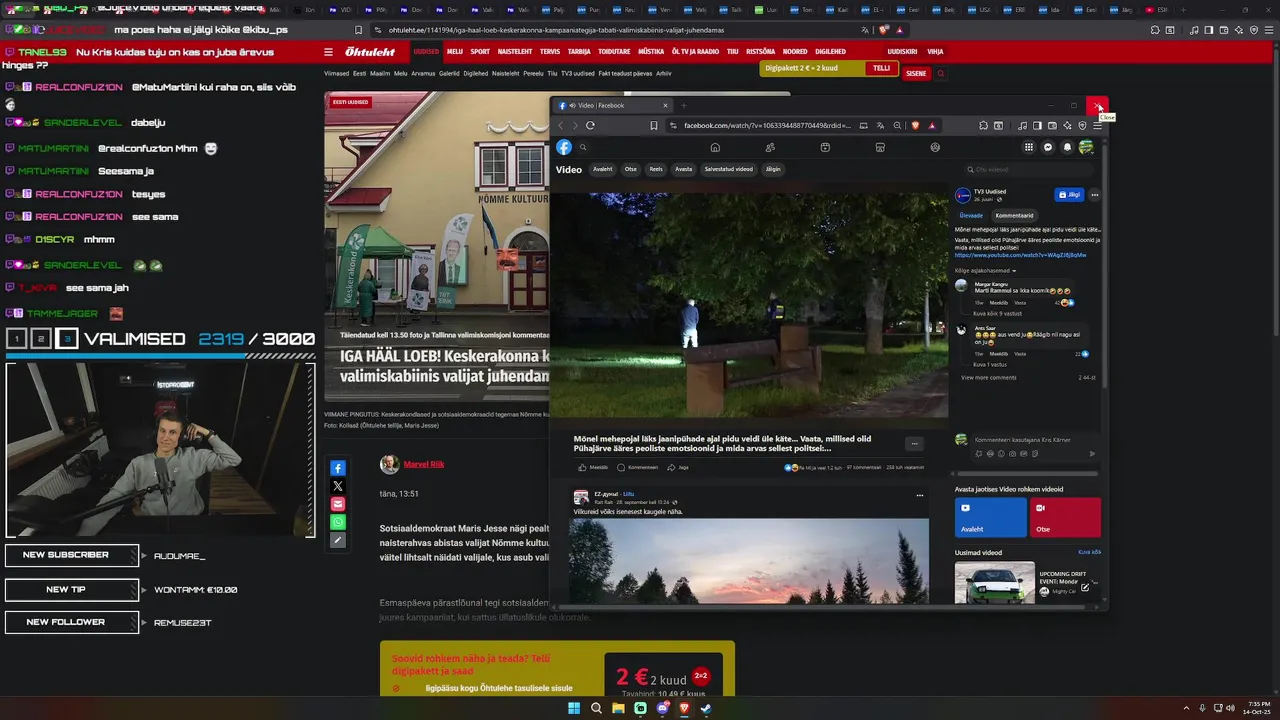Open Facebook notifications bell

(1067, 147)
